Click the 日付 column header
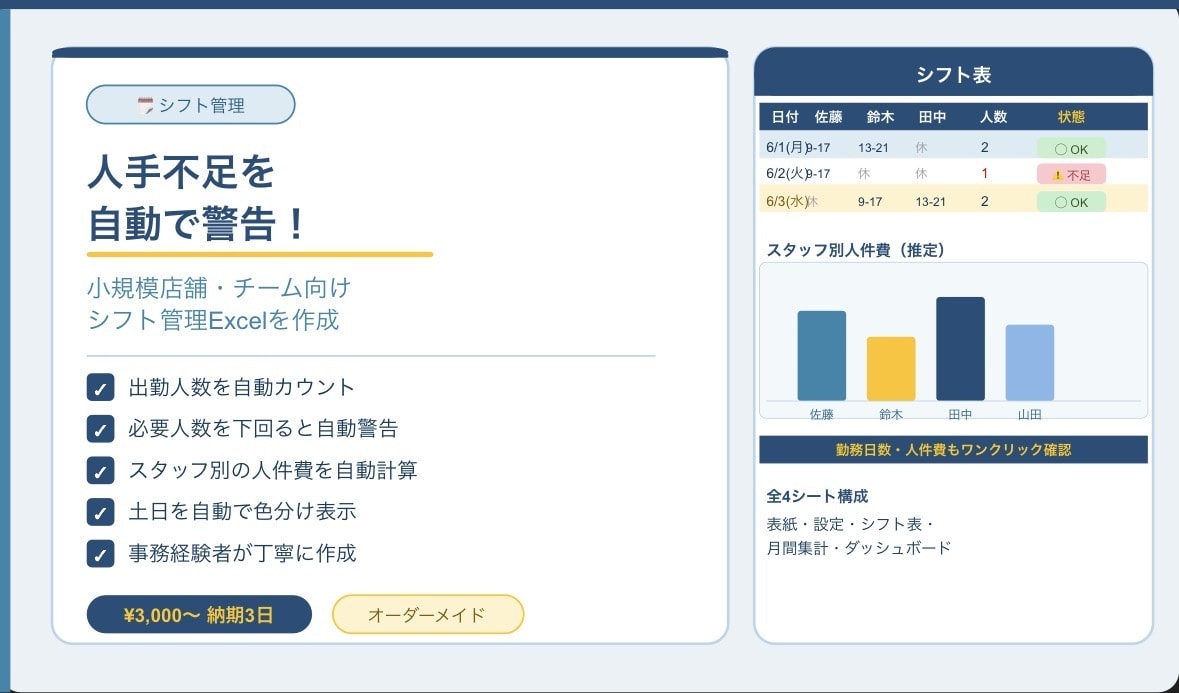The image size is (1179, 693). tap(785, 117)
